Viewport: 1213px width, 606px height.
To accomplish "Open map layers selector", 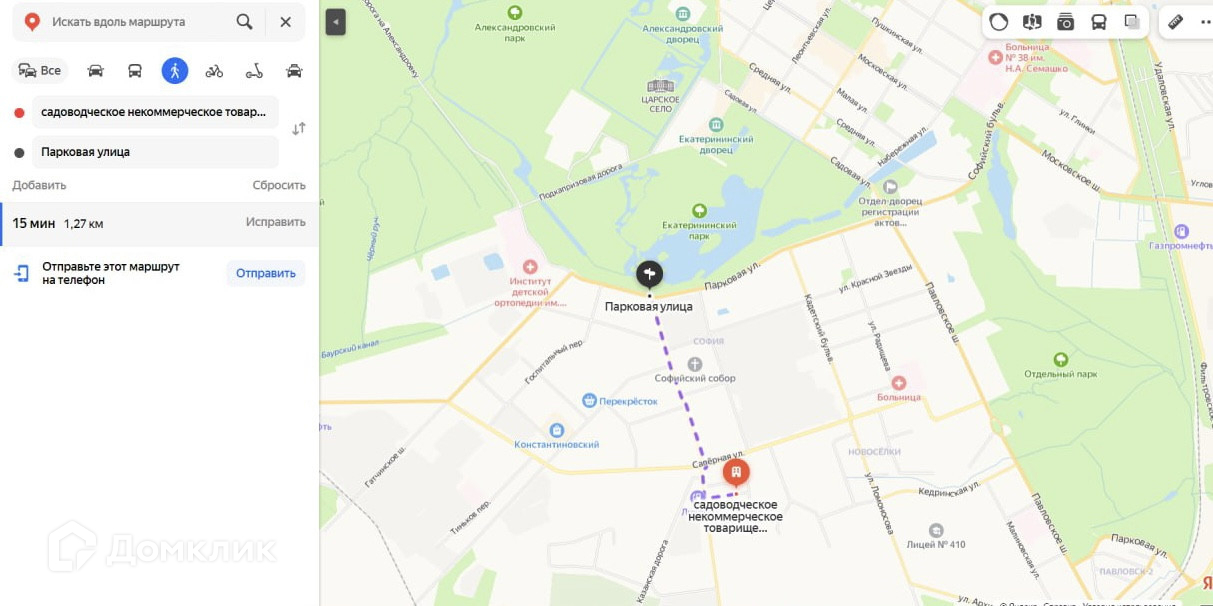I will (1132, 22).
